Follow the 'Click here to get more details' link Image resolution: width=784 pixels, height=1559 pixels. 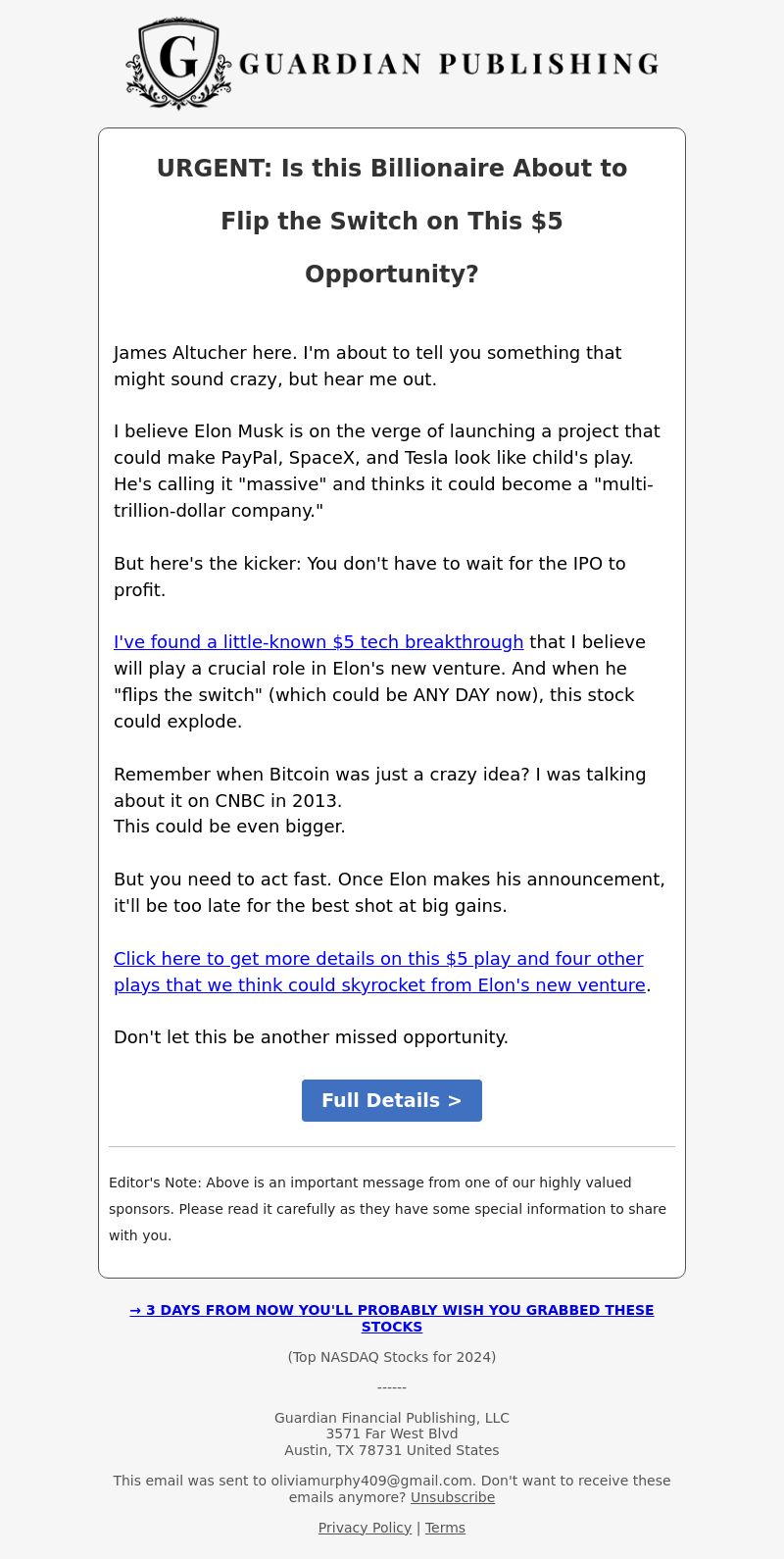pyautogui.click(x=379, y=972)
